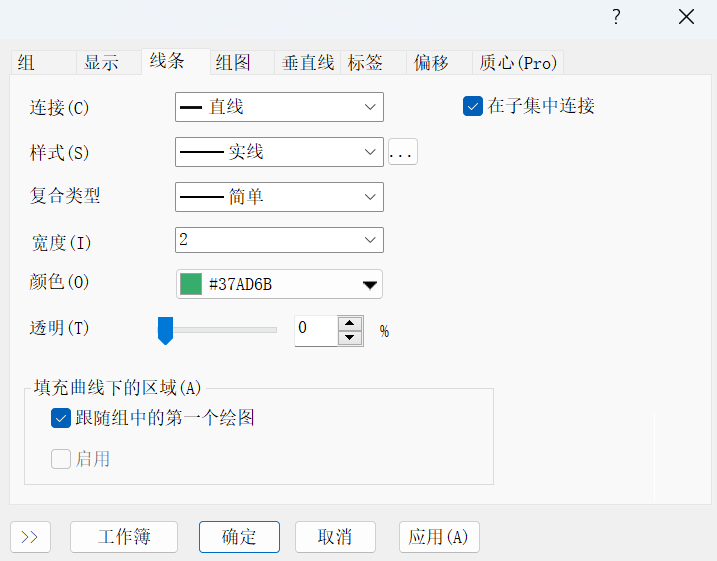Open the 组图 tab
The height and width of the screenshot is (561, 717).
pos(242,62)
